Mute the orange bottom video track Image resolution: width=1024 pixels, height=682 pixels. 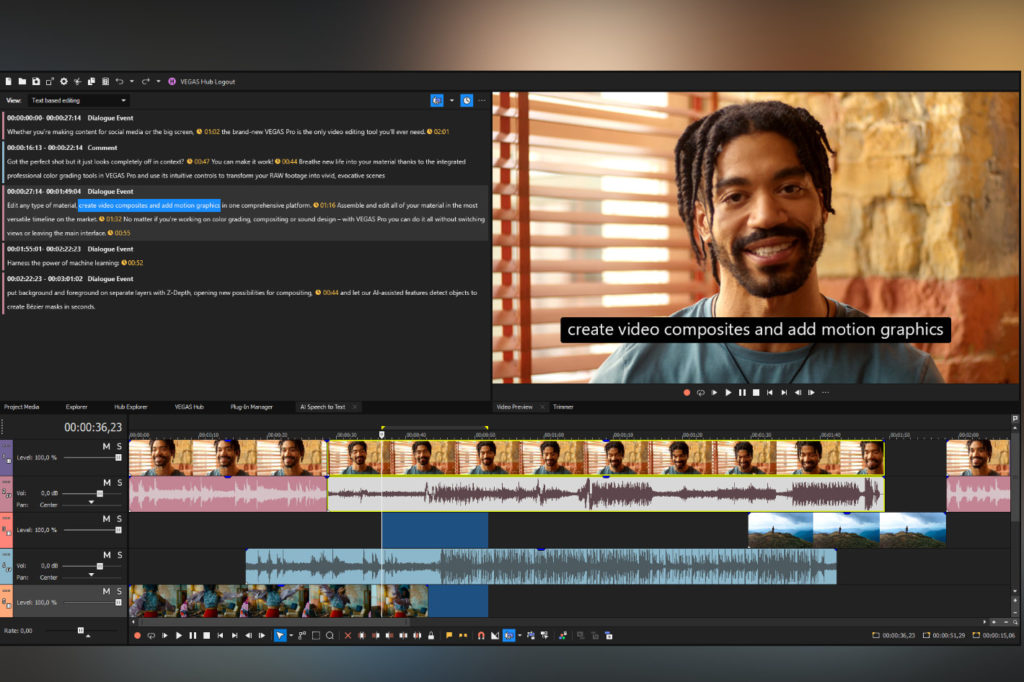[x=106, y=591]
